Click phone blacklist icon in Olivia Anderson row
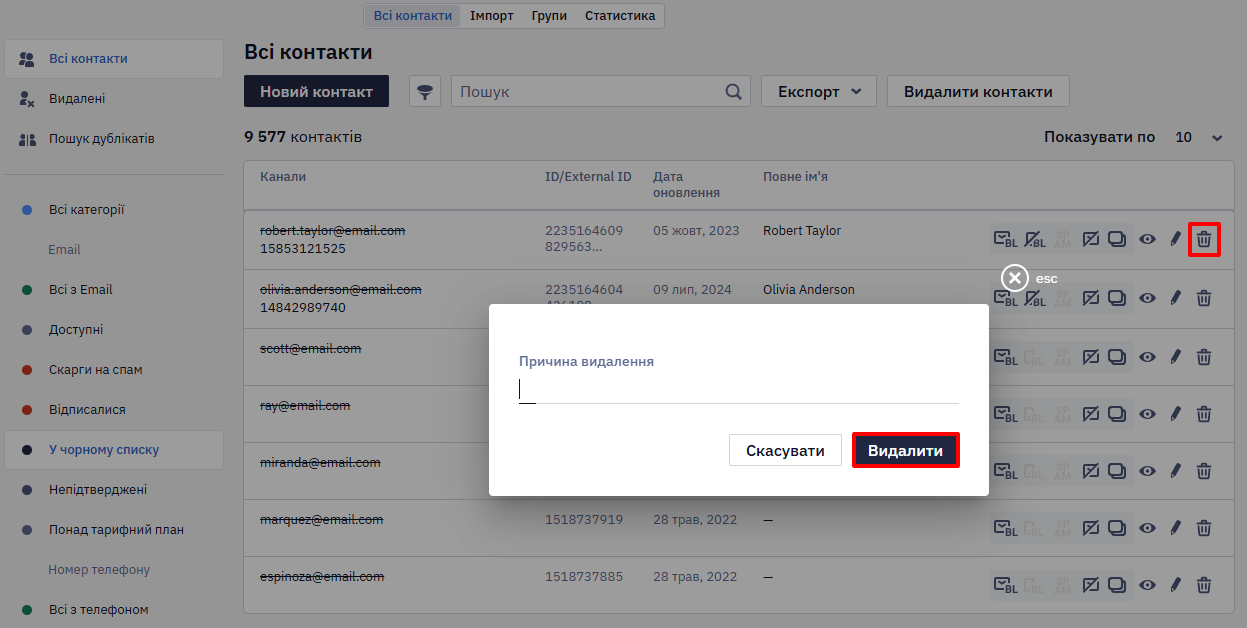The image size is (1247, 628). click(x=1035, y=298)
